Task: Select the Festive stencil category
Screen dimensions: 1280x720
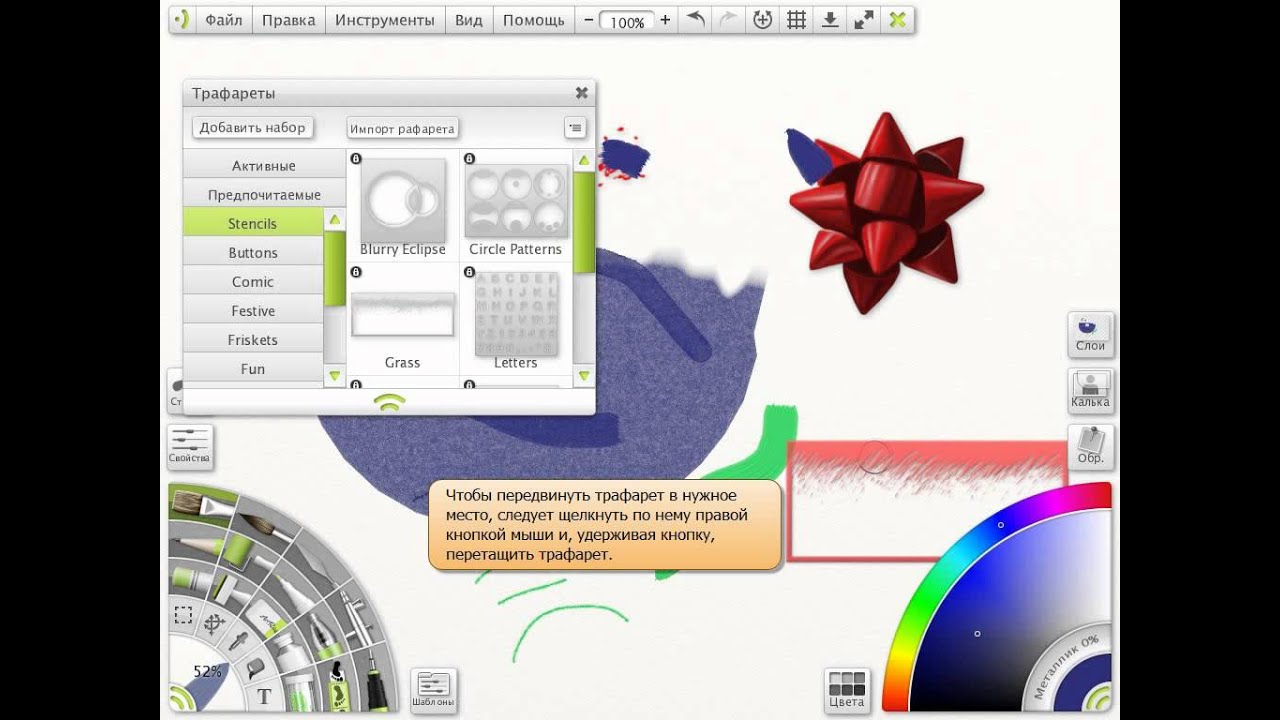Action: [x=252, y=310]
